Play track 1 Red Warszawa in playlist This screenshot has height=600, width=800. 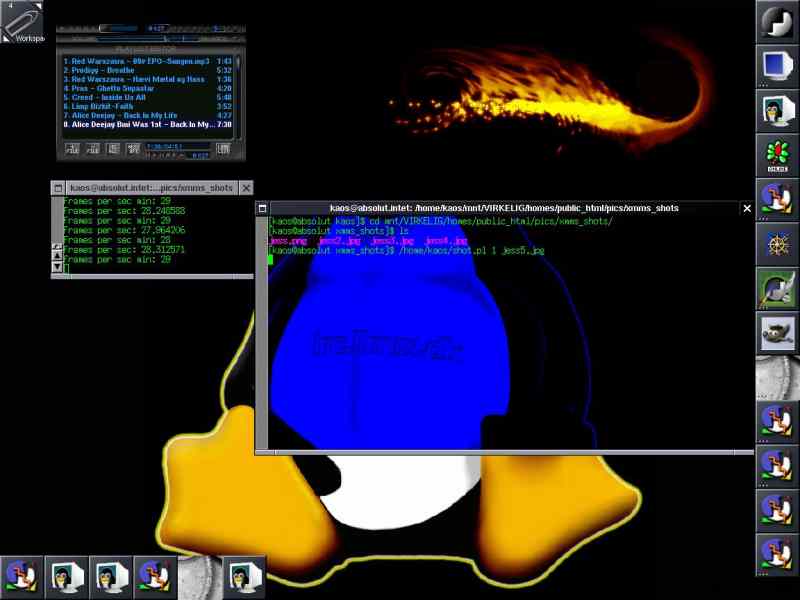(147, 61)
